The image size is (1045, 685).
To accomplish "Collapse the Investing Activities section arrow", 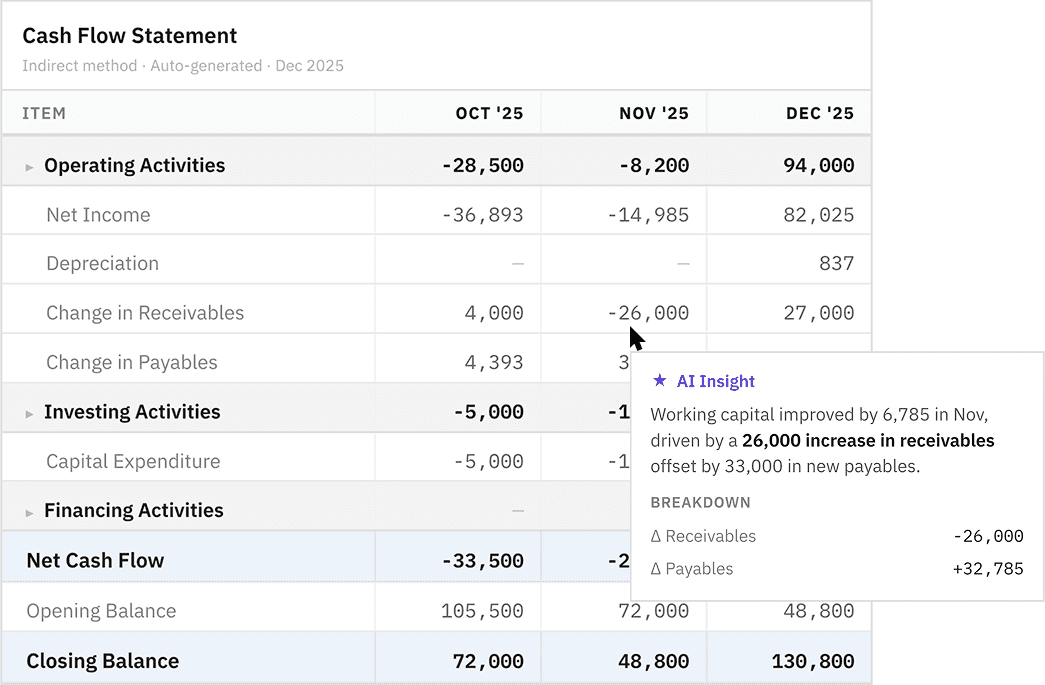I will (x=30, y=413).
